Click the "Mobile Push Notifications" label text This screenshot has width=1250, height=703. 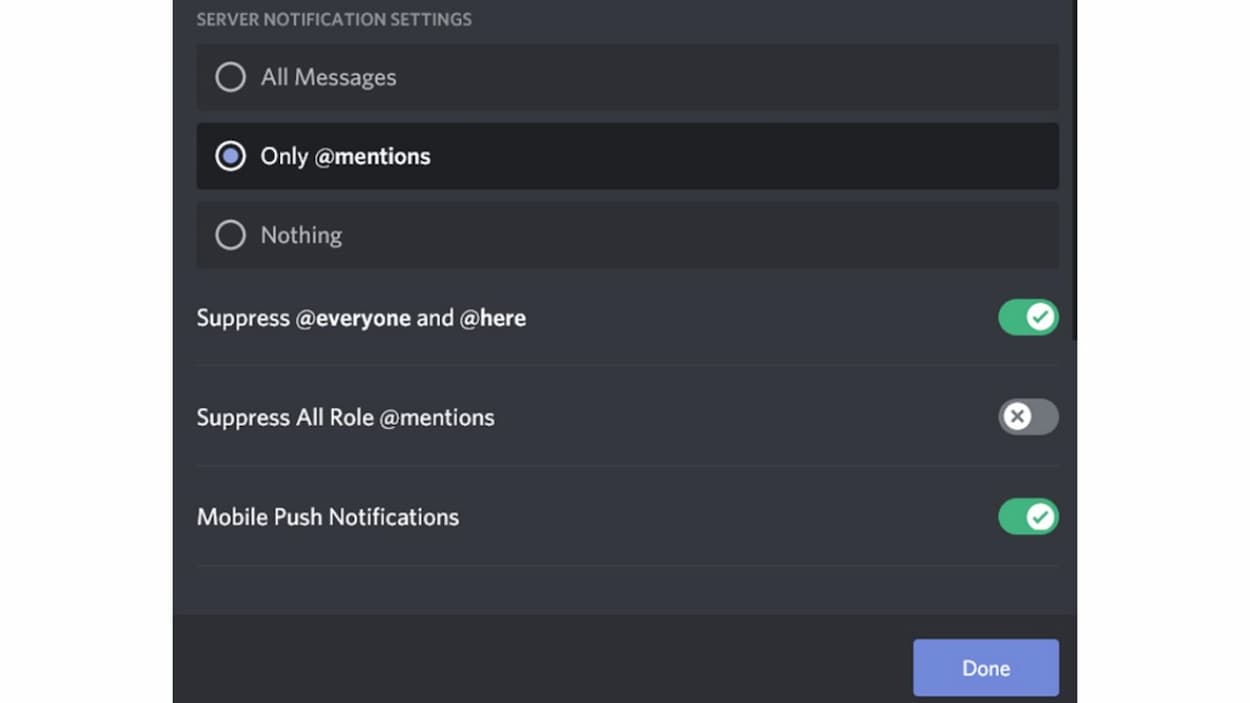[x=328, y=517]
